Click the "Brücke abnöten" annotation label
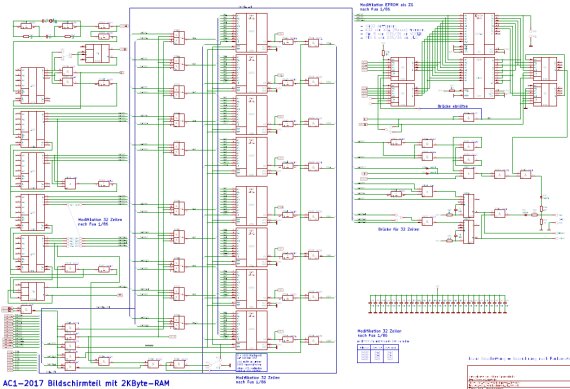Screen dimensions: 570x389 pyautogui.click(x=453, y=106)
